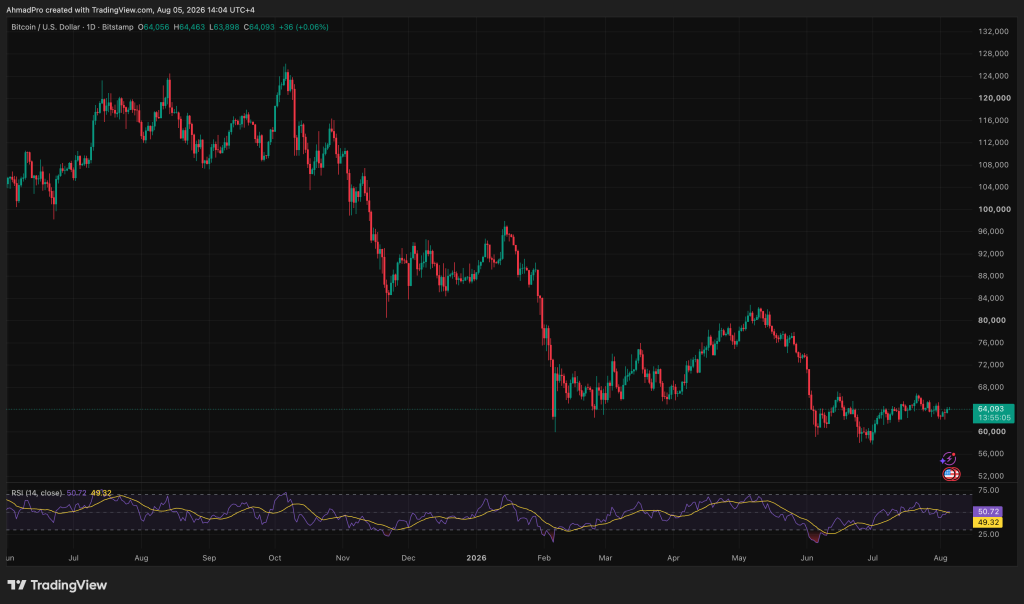1024x604 pixels.
Task: Click the 25.00 RSI axis label
Action: tap(988, 534)
